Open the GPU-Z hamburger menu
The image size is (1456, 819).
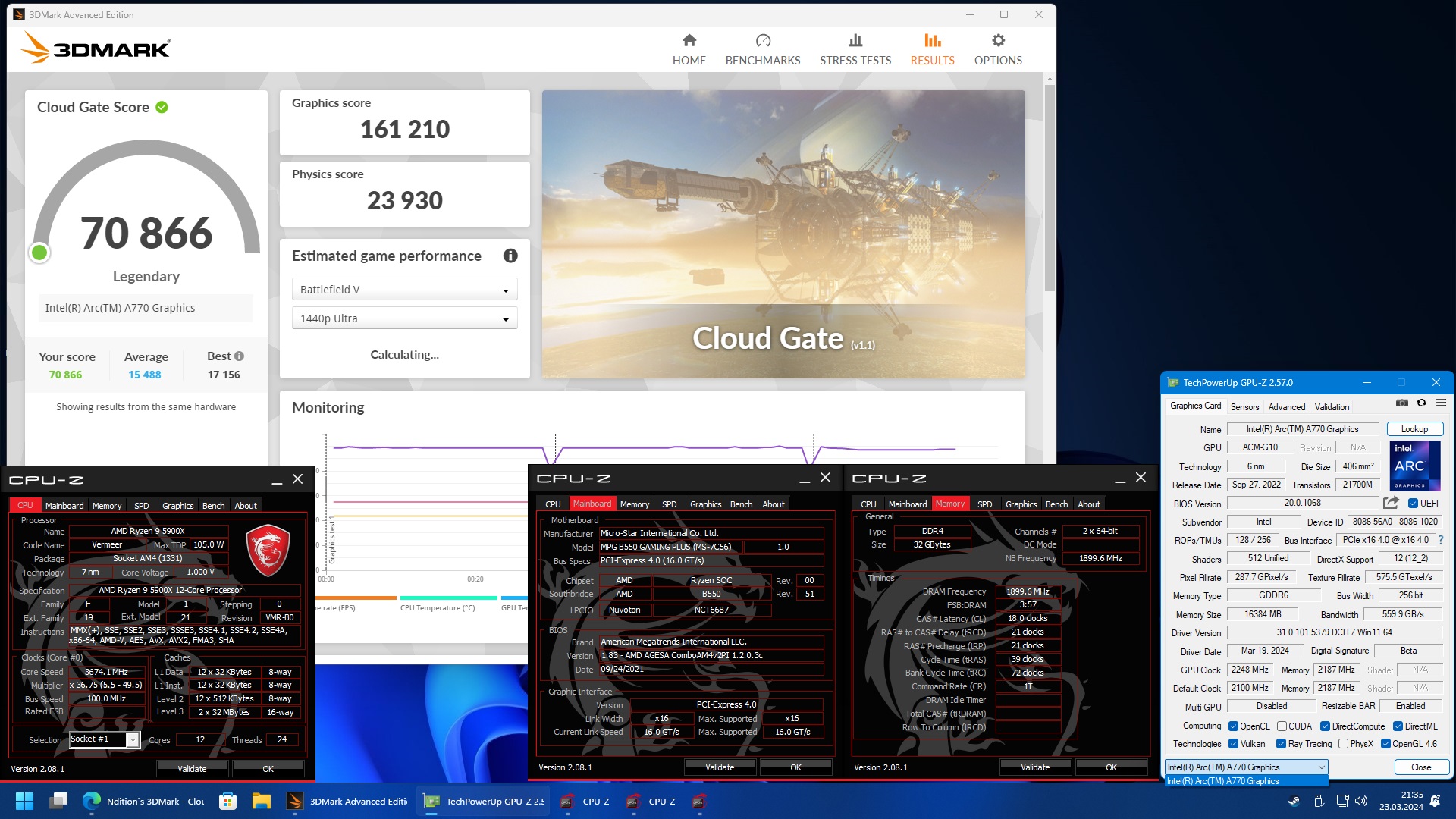click(x=1441, y=403)
